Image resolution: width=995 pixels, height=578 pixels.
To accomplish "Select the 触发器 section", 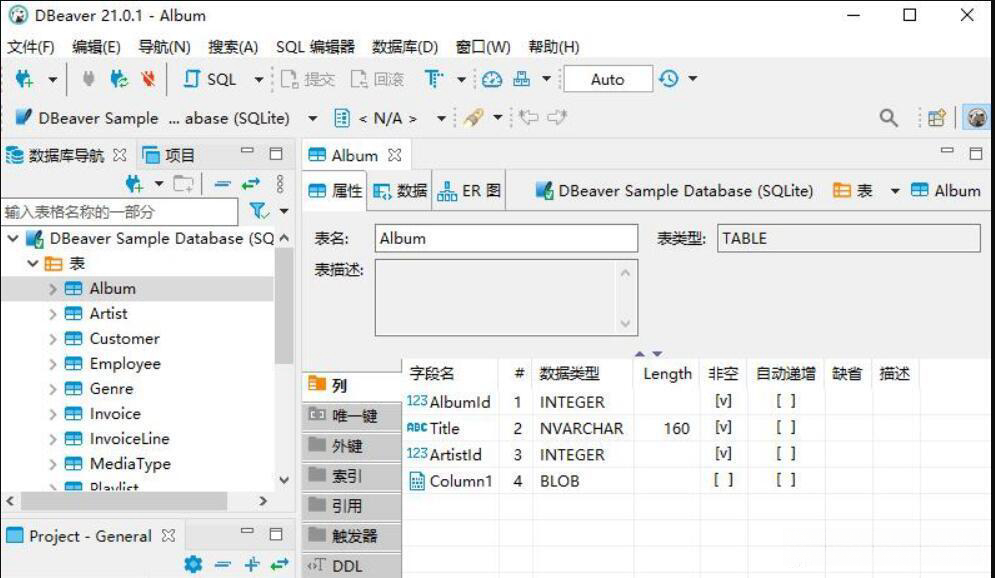I will tap(352, 536).
